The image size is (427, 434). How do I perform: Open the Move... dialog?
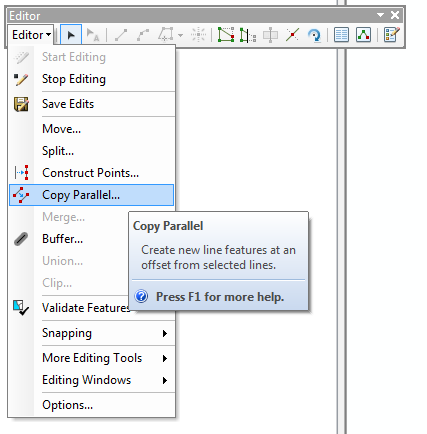[x=92, y=129]
